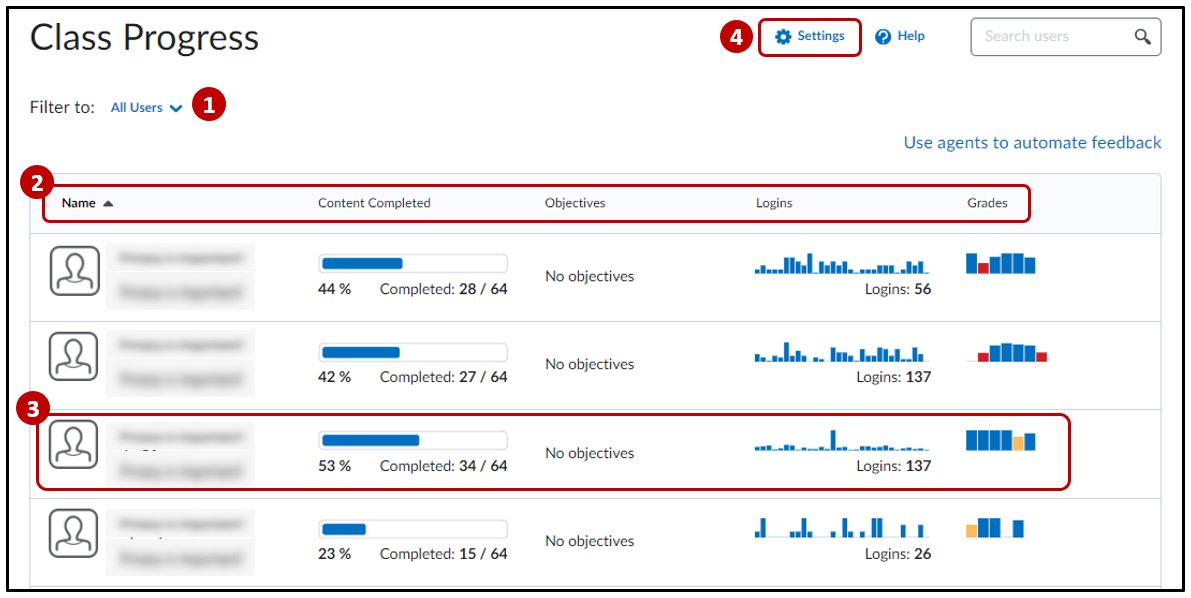The height and width of the screenshot is (598, 1191).
Task: Open the grades chart in the 42 % row
Action: tap(1006, 353)
